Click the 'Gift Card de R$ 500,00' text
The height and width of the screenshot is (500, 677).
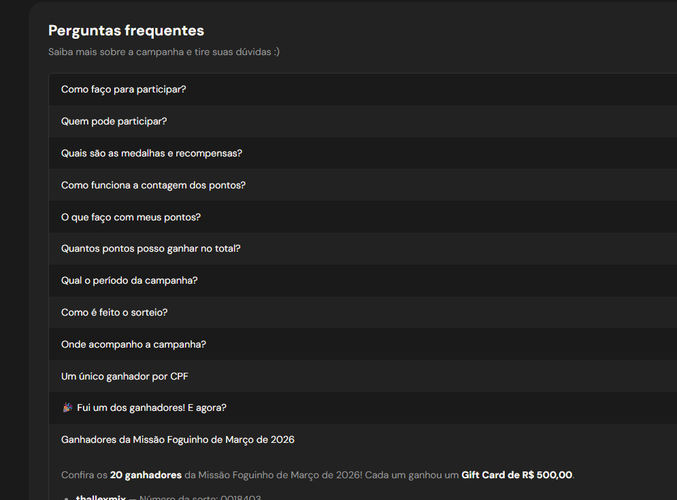517,475
